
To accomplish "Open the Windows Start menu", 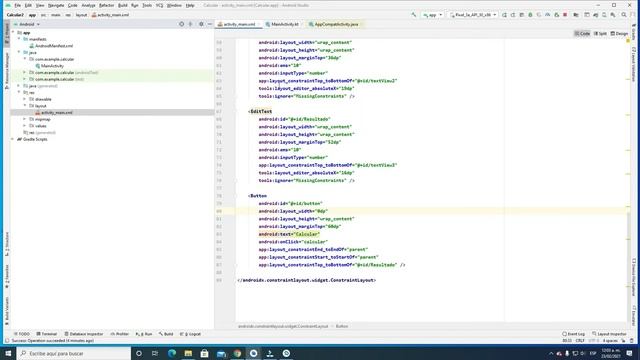I will point(8,353).
